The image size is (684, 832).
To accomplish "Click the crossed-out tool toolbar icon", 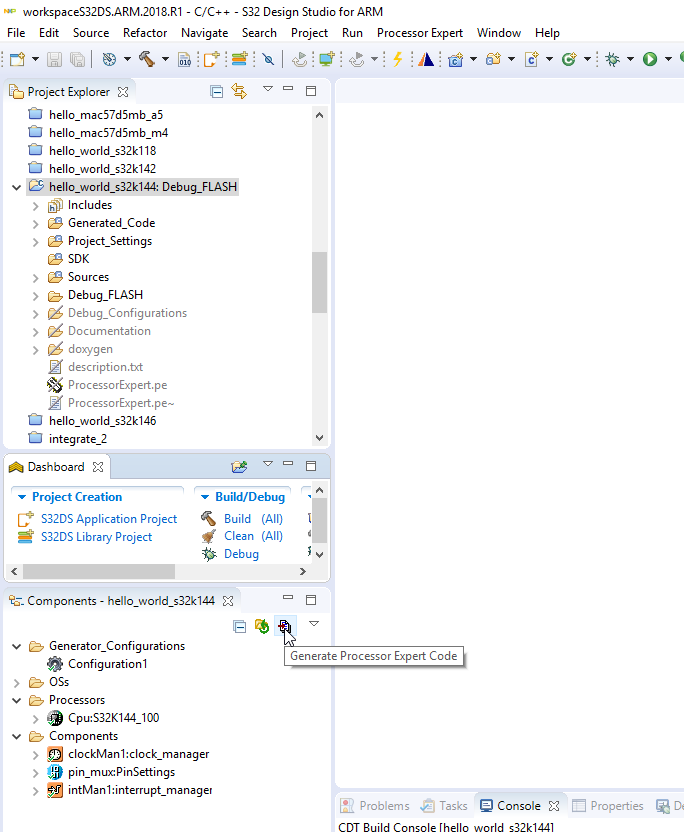I will click(269, 59).
